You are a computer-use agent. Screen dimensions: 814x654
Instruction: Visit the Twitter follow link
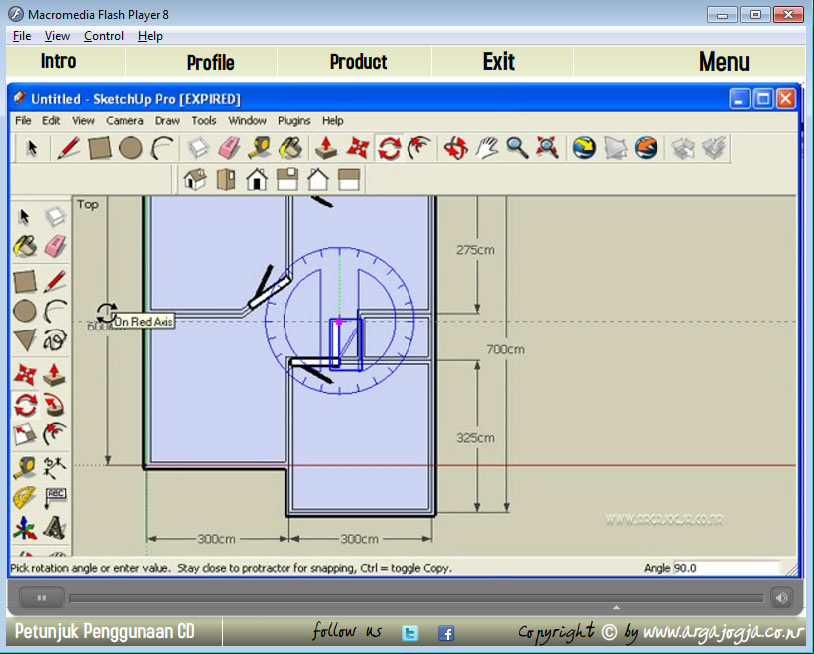(410, 633)
